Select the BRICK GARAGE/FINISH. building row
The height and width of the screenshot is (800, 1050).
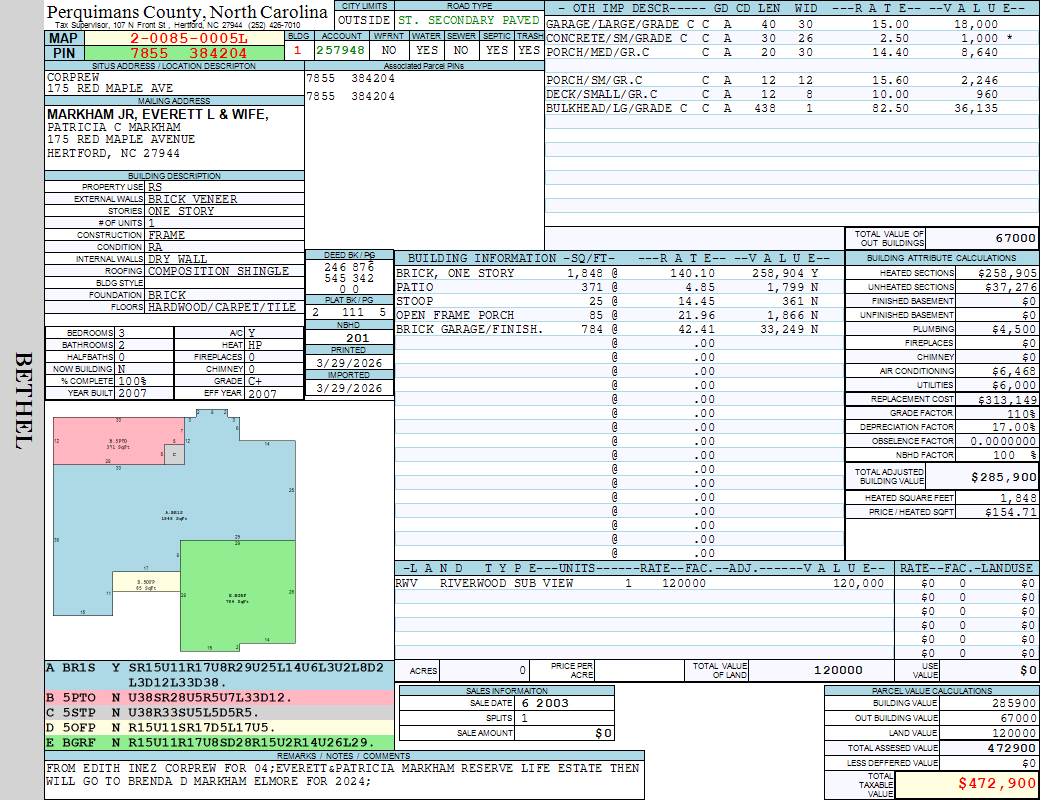click(607, 329)
